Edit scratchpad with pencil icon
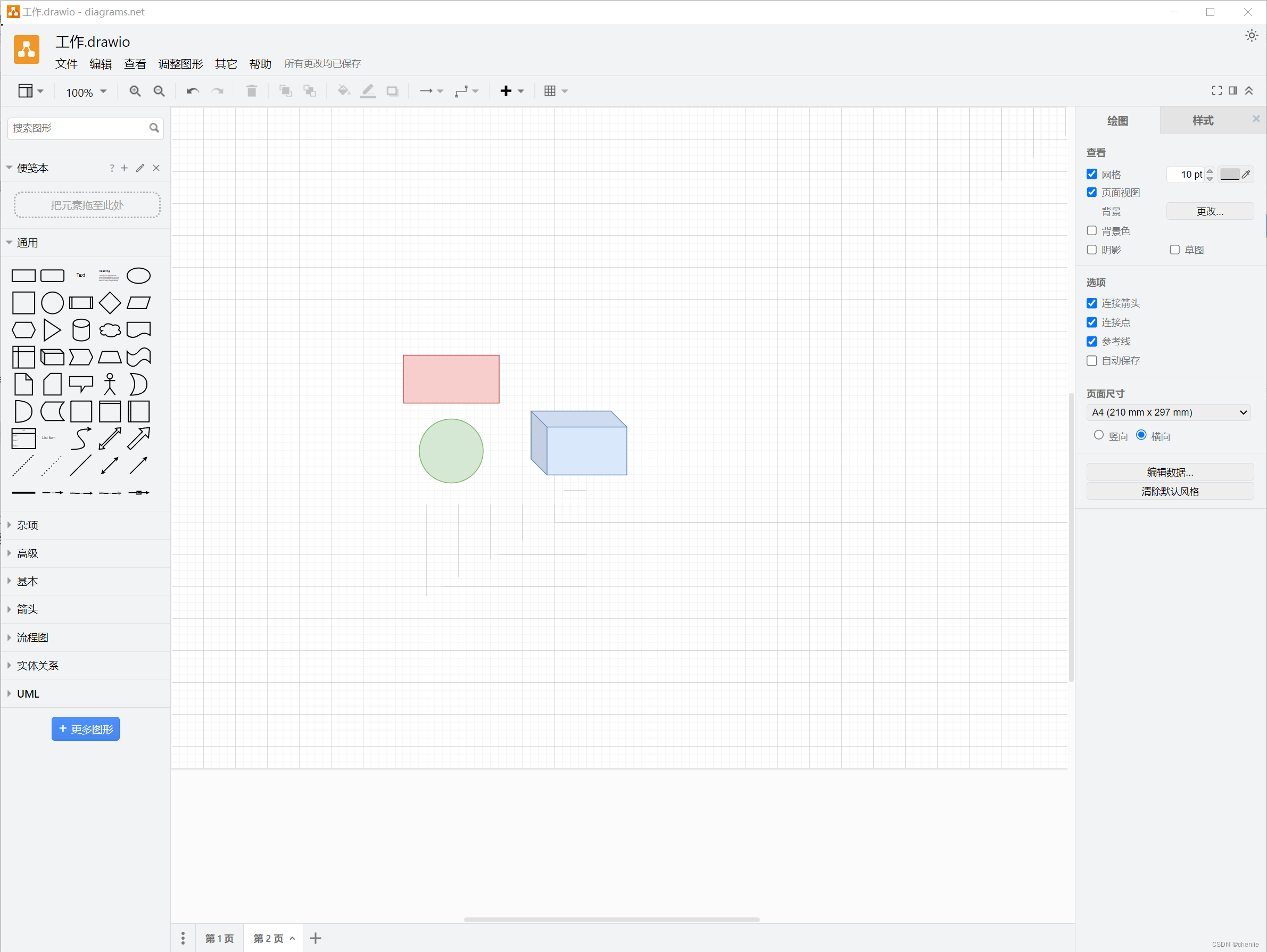The width and height of the screenshot is (1267, 952). point(140,168)
